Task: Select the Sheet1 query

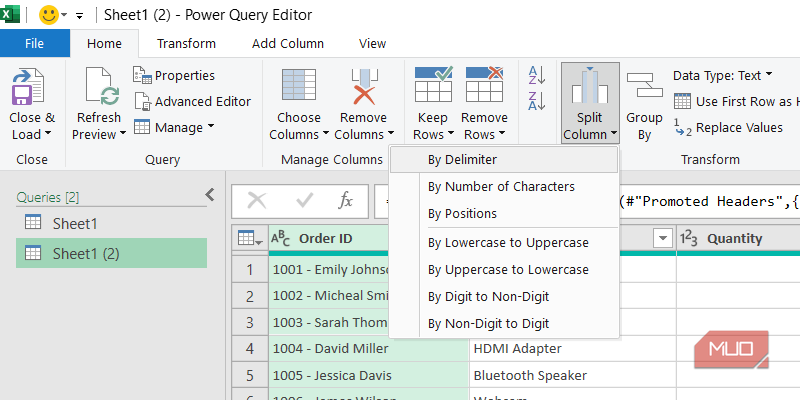Action: pos(111,223)
